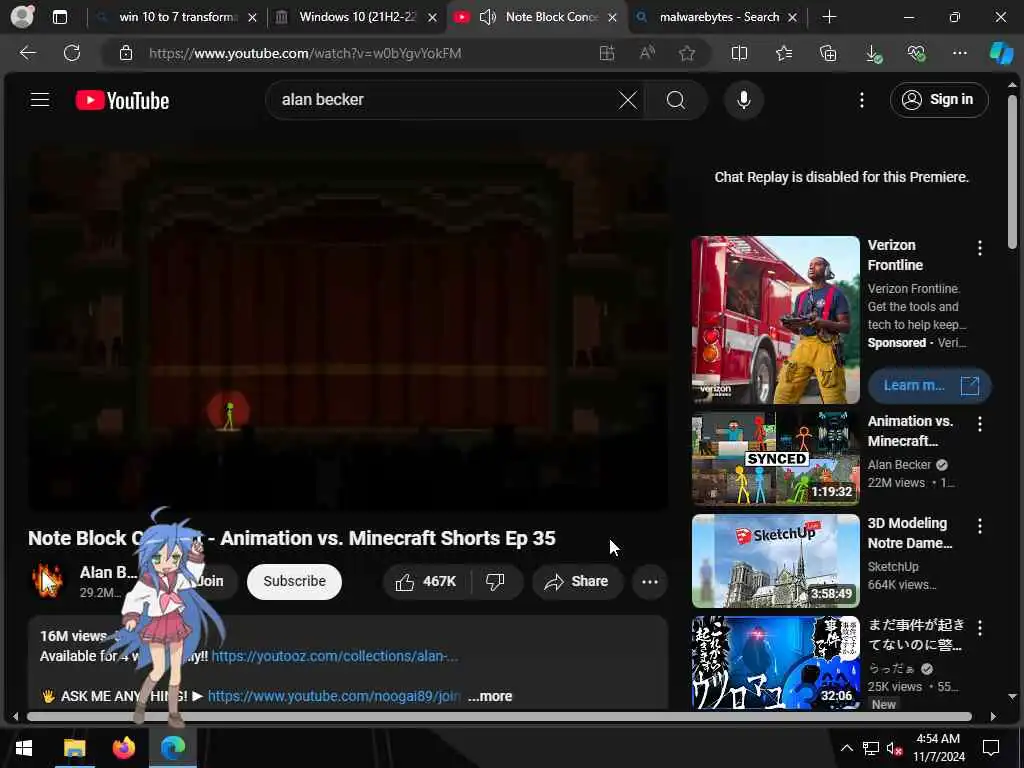The width and height of the screenshot is (1024, 768).
Task: Activate Read aloud icon in address bar
Action: pos(647,53)
